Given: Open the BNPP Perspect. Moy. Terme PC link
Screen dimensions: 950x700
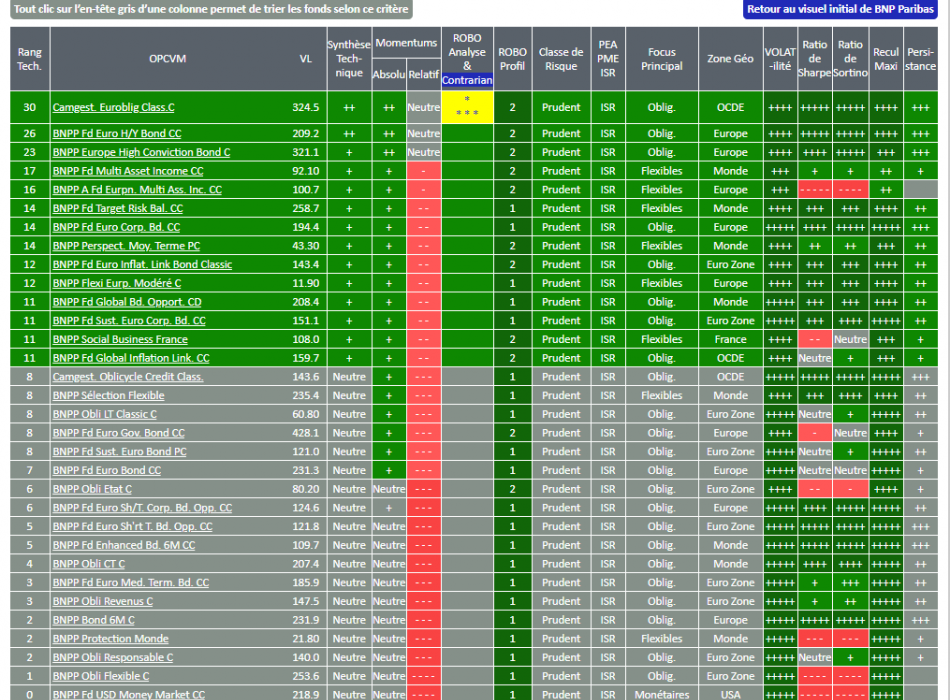Looking at the screenshot, I should click(x=126, y=246).
